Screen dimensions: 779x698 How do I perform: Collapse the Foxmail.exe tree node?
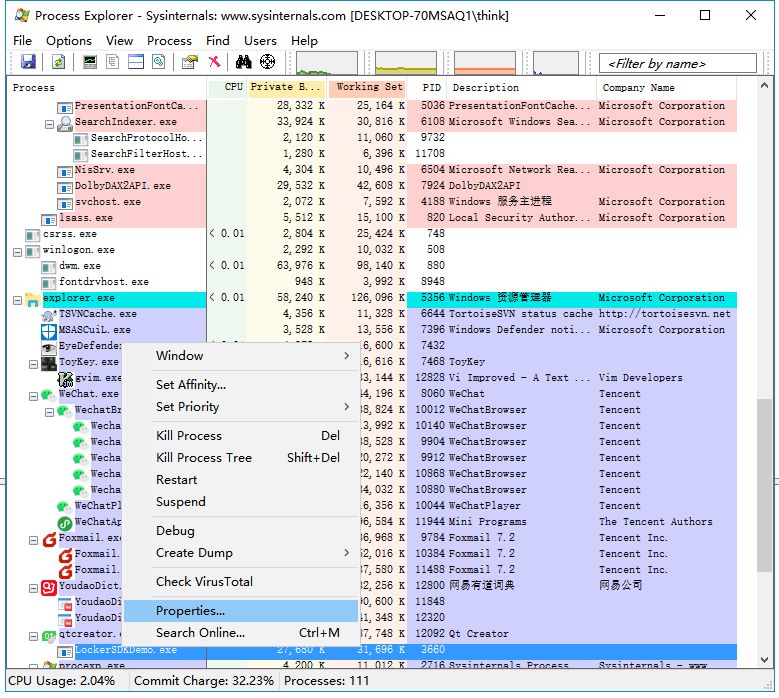tap(33, 541)
